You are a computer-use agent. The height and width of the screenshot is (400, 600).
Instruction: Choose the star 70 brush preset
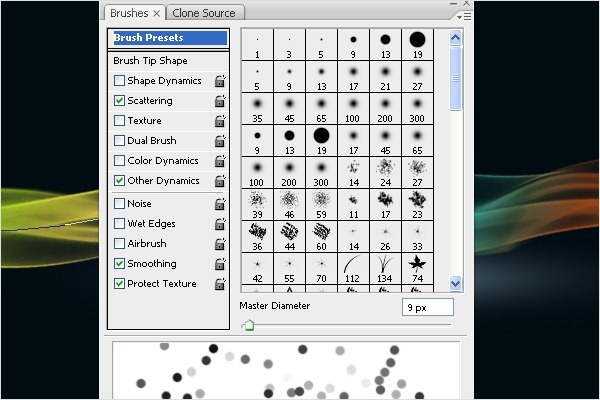pos(321,268)
